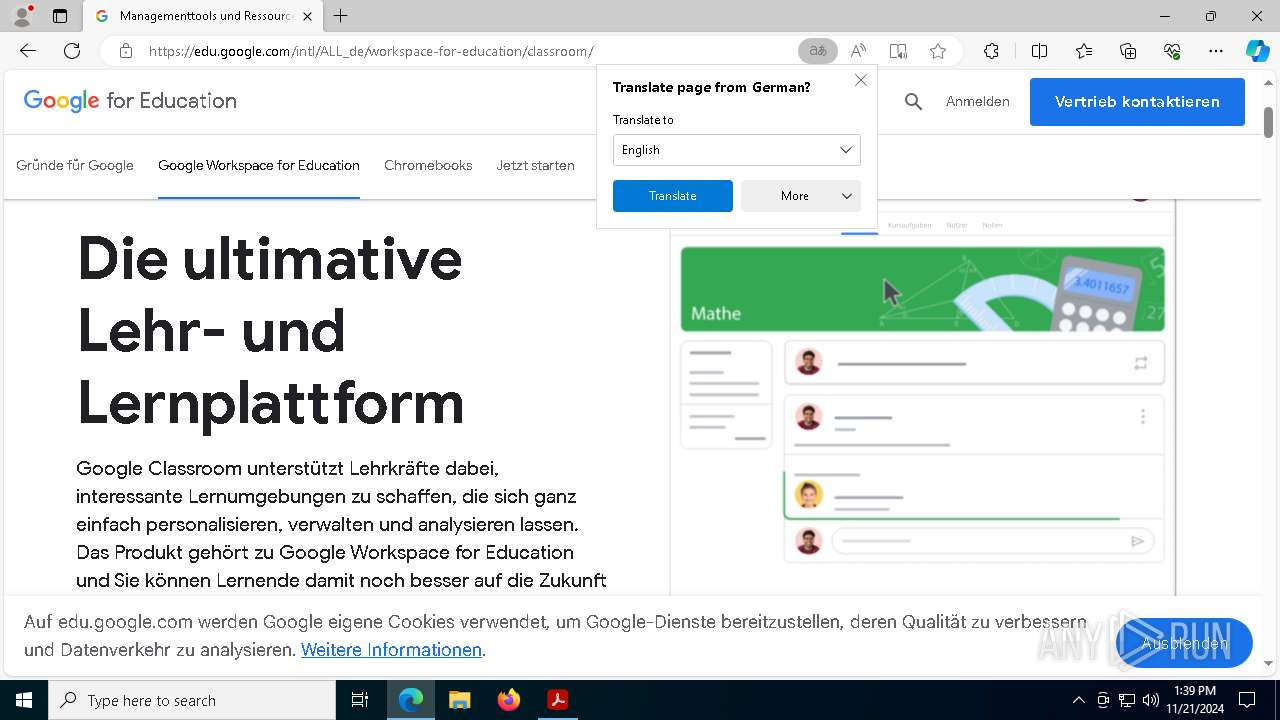This screenshot has width=1280, height=720.
Task: Open Microsoft Edge from taskbar
Action: pos(411,700)
